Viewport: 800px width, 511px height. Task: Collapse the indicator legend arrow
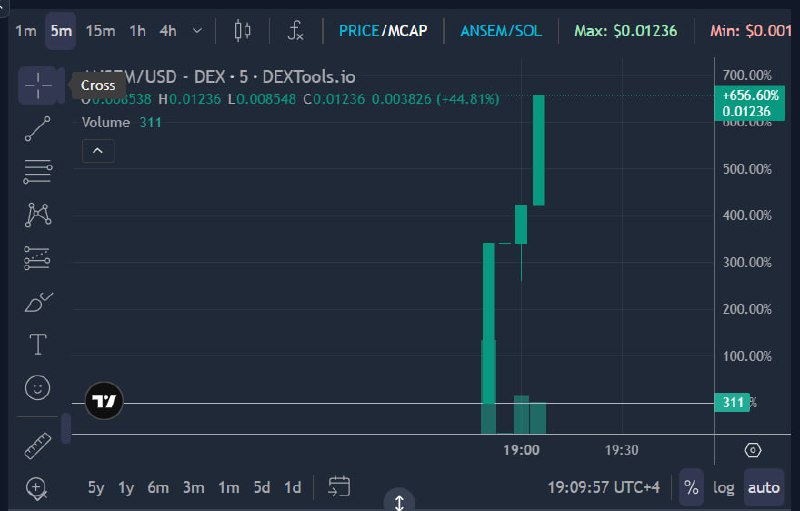tap(98, 151)
